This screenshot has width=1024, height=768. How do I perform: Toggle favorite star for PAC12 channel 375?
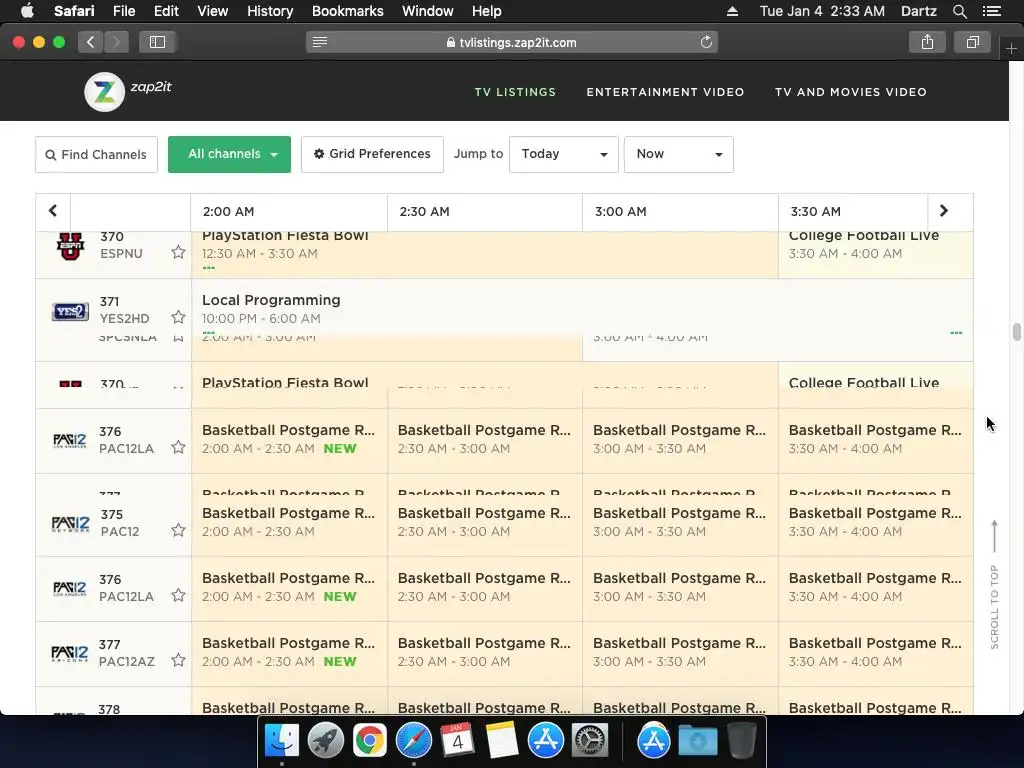pos(178,530)
